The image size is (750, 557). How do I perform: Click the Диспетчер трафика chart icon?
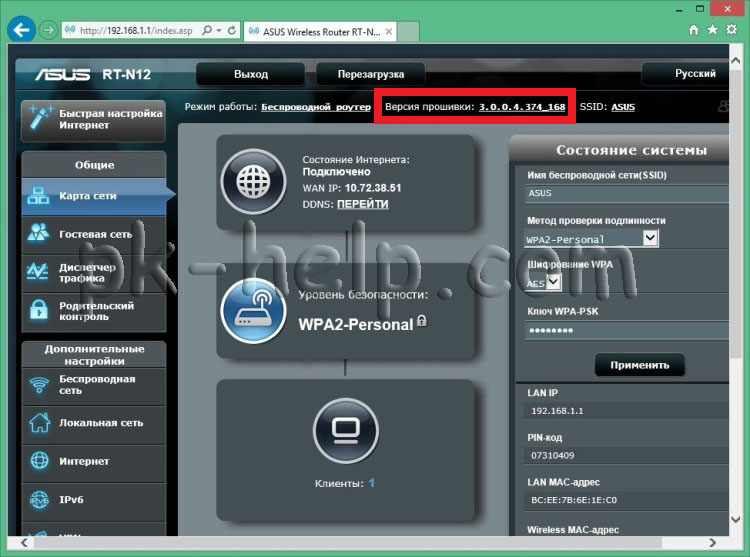click(x=37, y=271)
